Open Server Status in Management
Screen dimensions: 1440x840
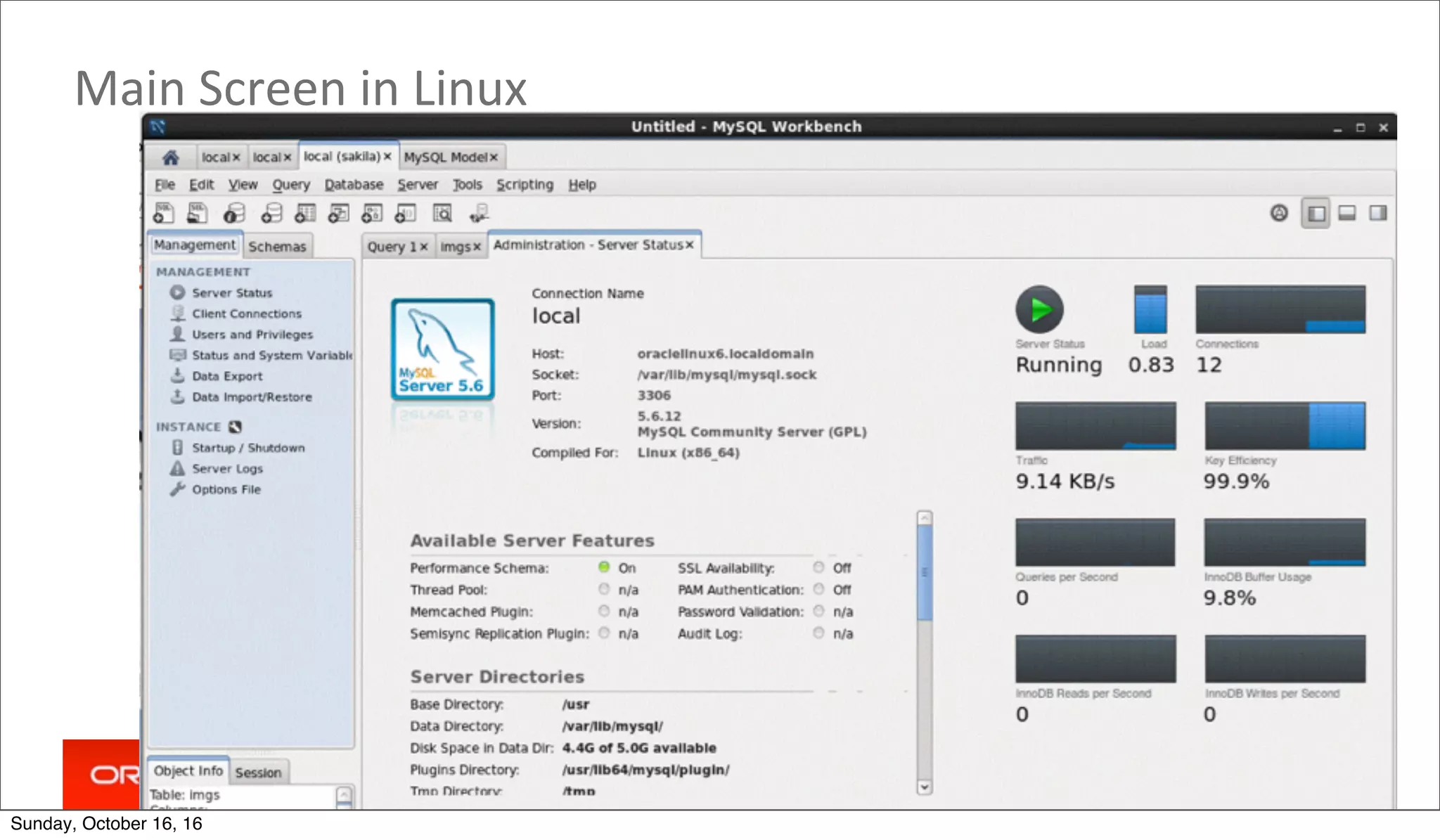pyautogui.click(x=231, y=292)
